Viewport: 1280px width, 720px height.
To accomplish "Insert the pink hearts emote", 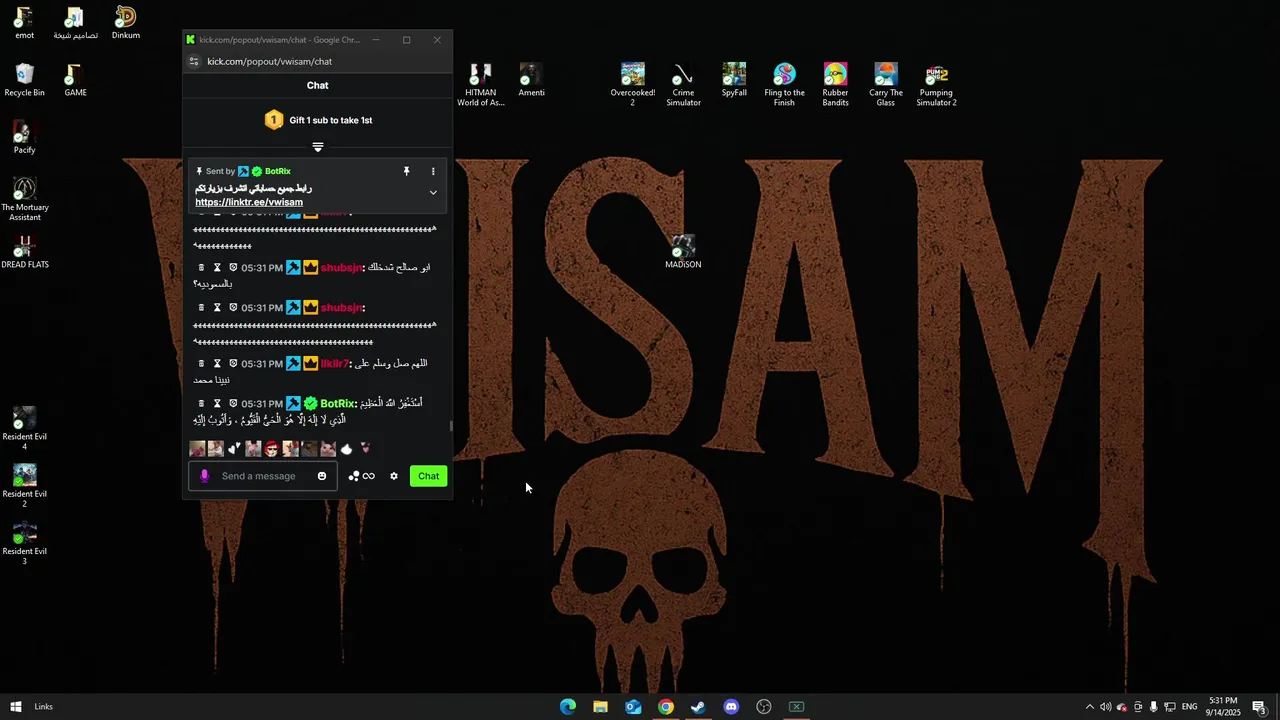I will [x=365, y=449].
